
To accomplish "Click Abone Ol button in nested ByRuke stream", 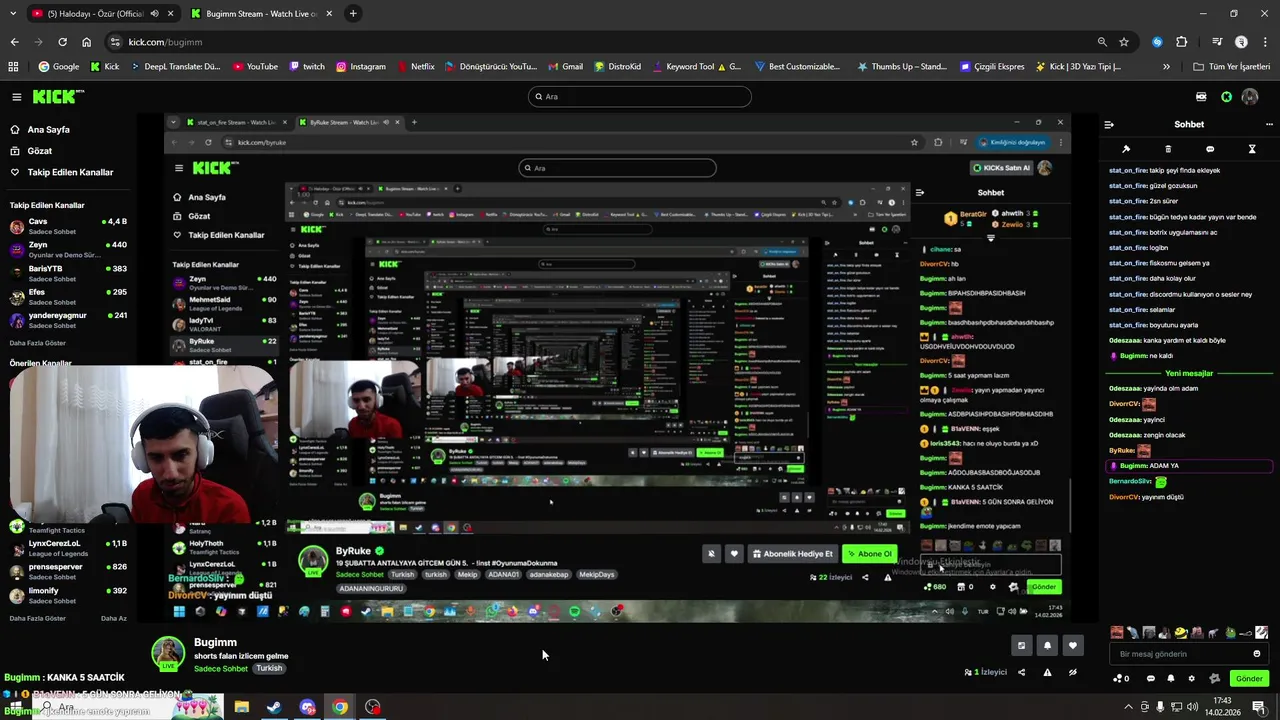I will 869,554.
